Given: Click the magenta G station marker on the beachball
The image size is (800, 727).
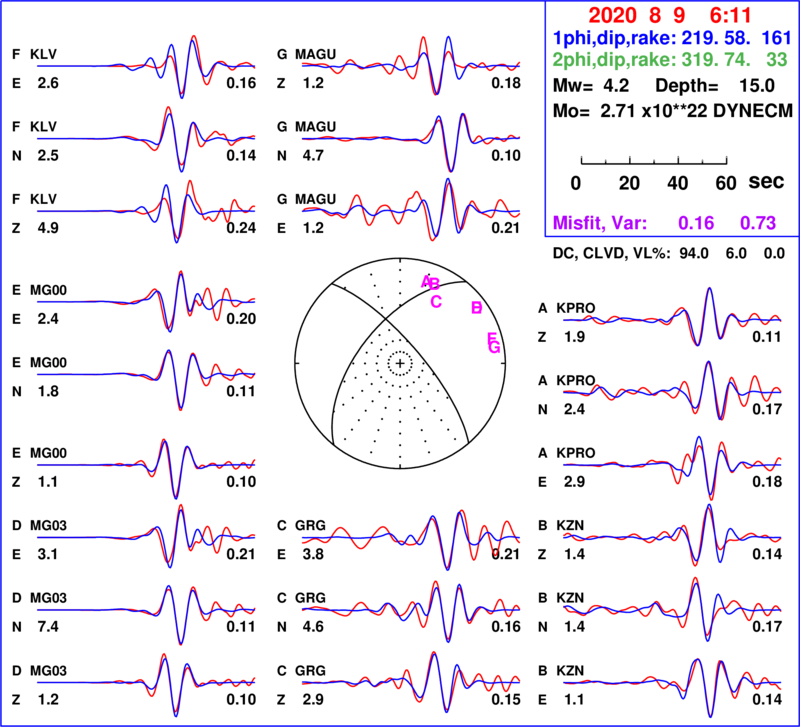Looking at the screenshot, I should pos(494,347).
